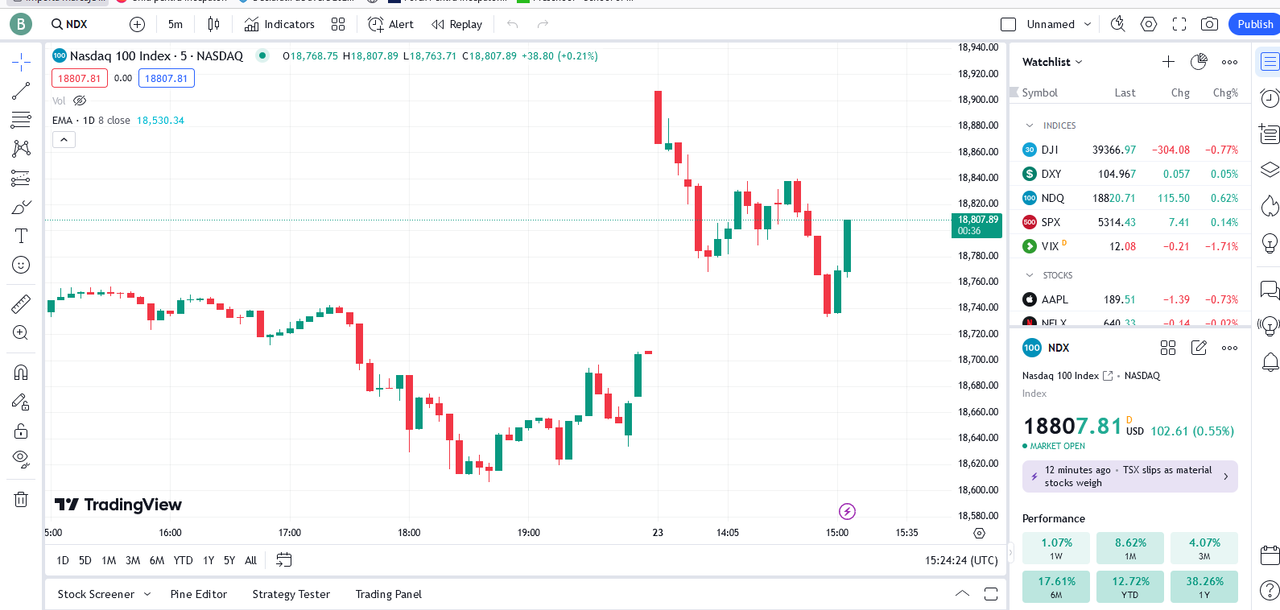
Task: Maximize the bottom panel
Action: (991, 594)
